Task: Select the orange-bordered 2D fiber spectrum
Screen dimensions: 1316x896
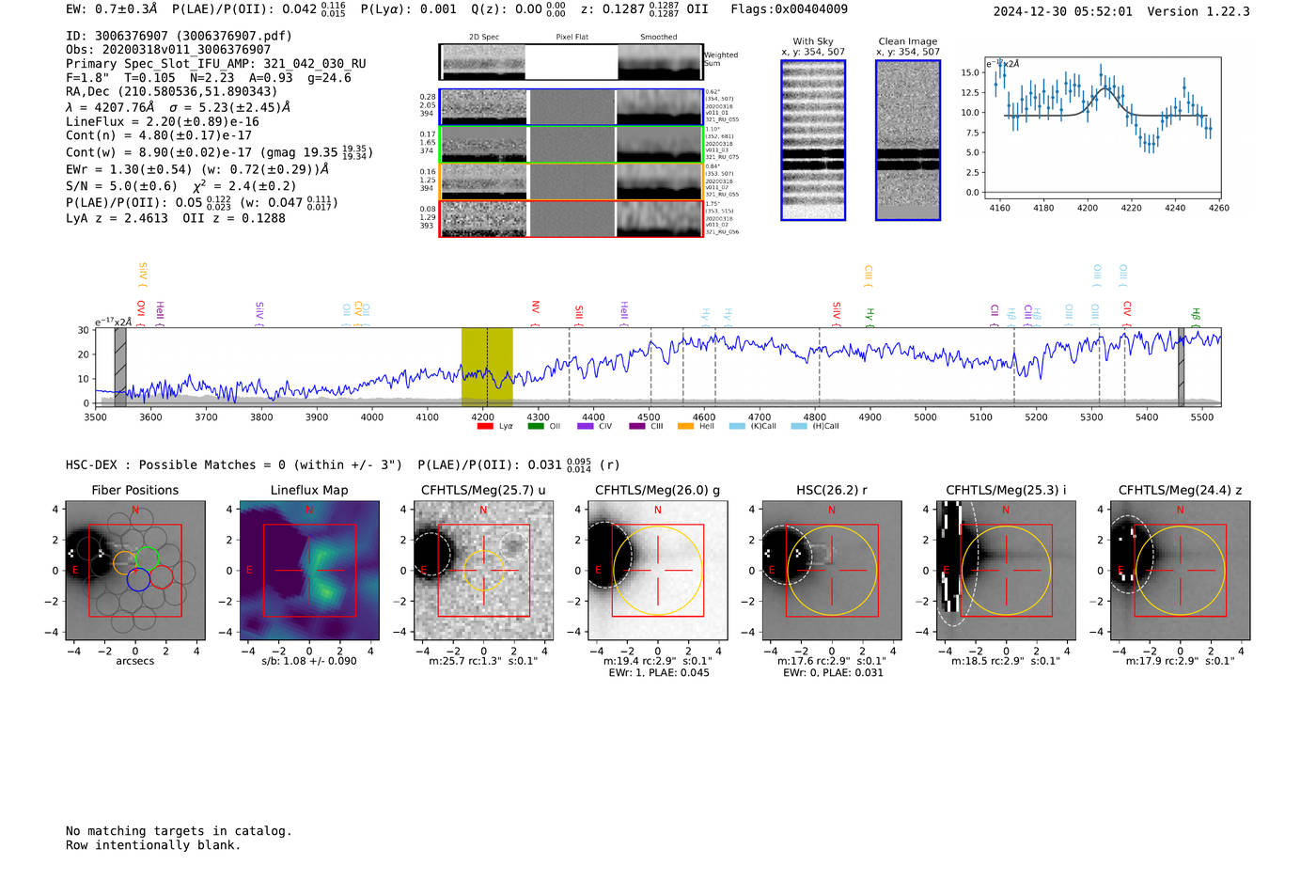Action: click(x=571, y=181)
